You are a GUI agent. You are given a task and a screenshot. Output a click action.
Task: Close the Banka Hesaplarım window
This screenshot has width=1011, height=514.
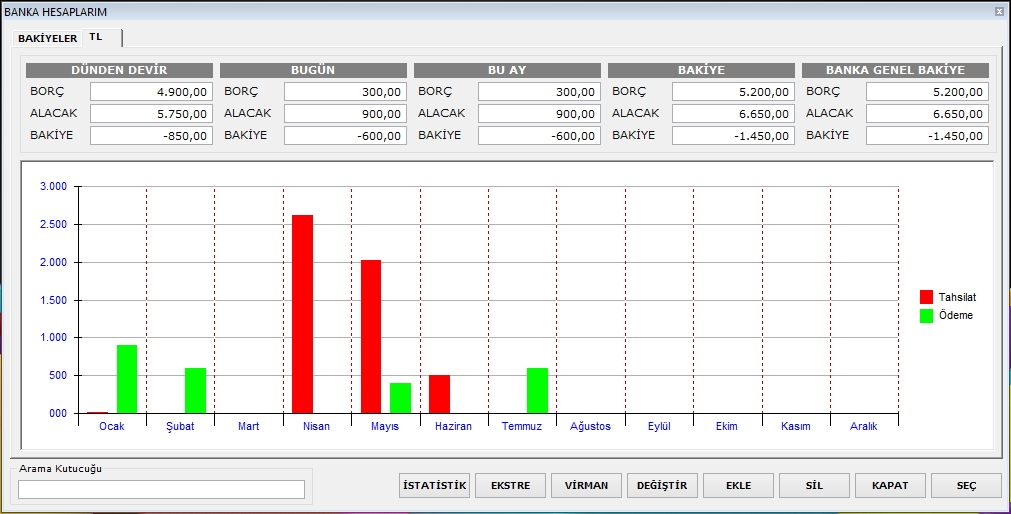[999, 12]
